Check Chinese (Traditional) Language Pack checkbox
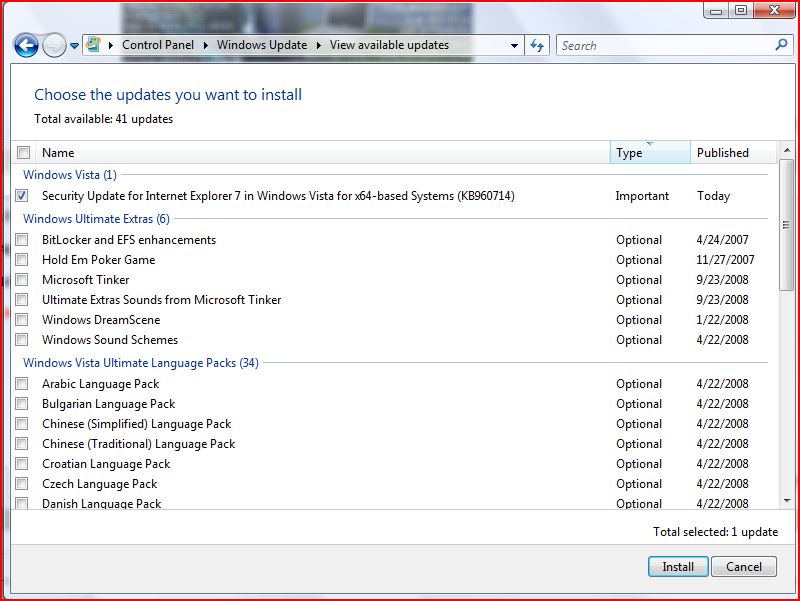This screenshot has width=800, height=601. 22,443
